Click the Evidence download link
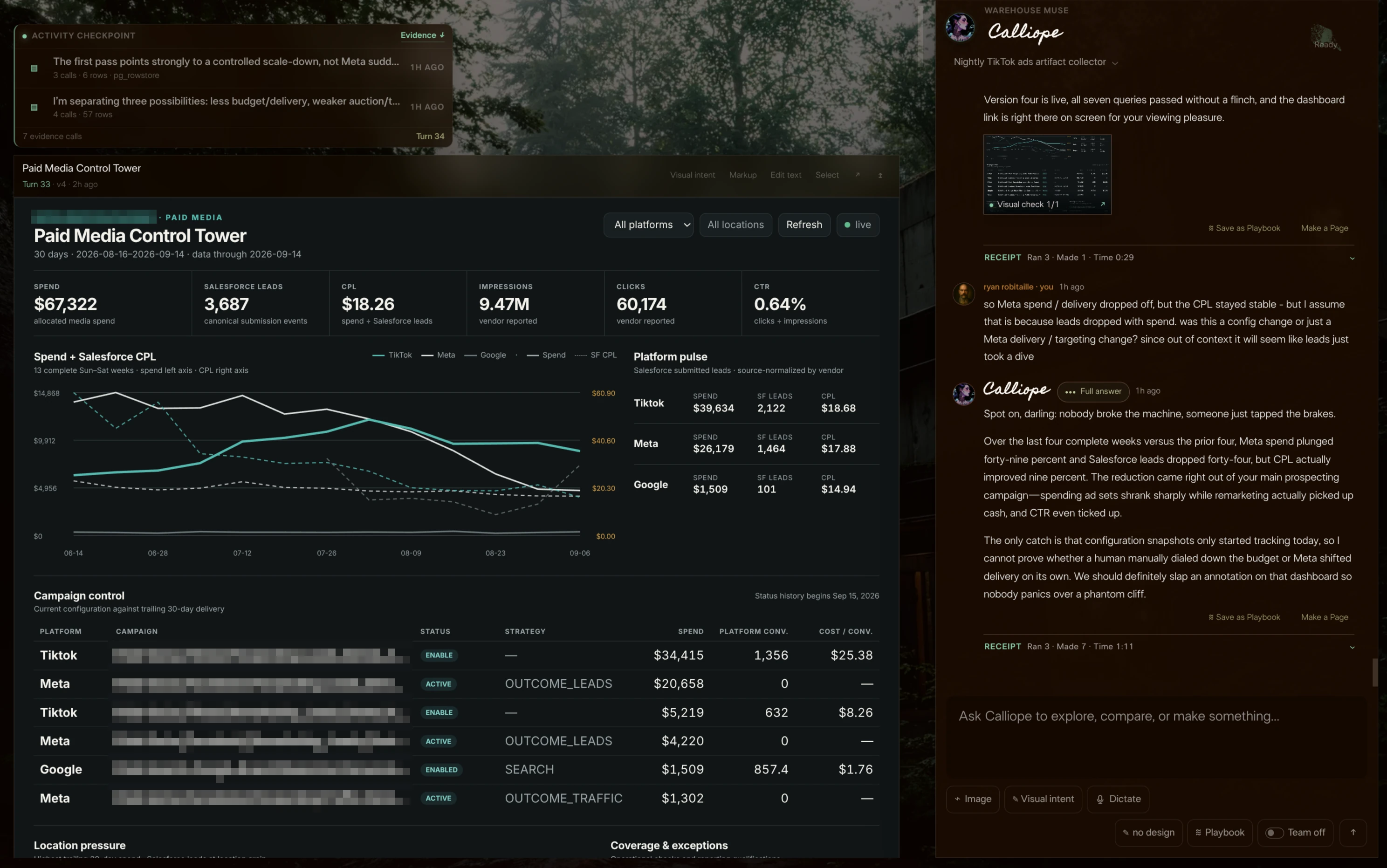 (422, 35)
